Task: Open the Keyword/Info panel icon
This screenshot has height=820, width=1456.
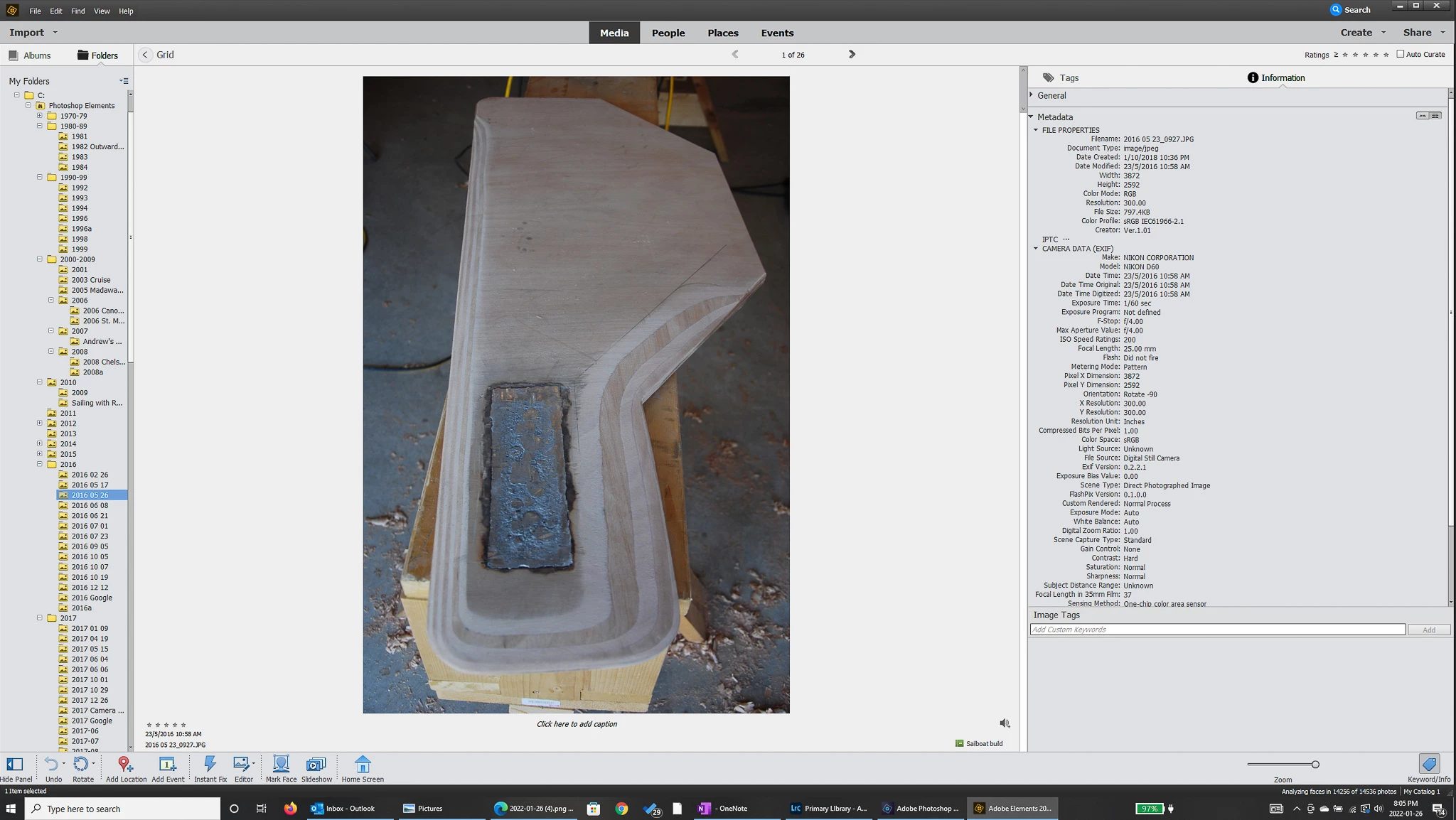Action: point(1429,764)
